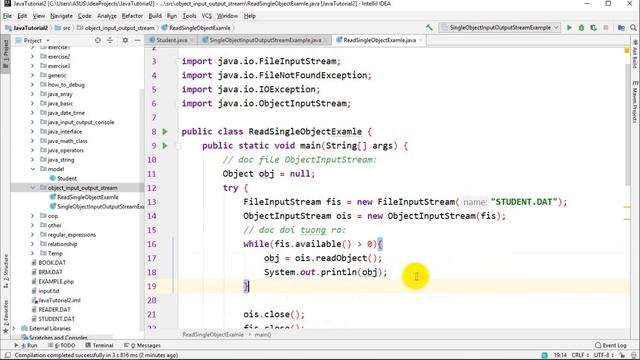Collapse object_input_output_stream folder

(x=32, y=188)
